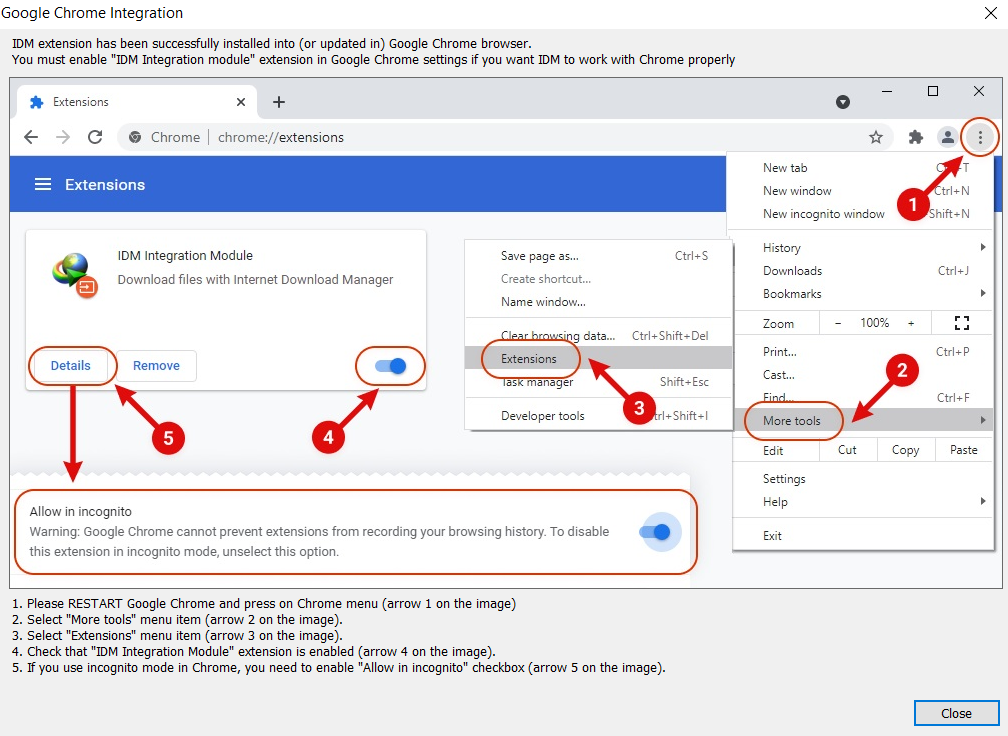This screenshot has width=1008, height=736.
Task: Expand the Help submenu
Action: click(x=863, y=502)
